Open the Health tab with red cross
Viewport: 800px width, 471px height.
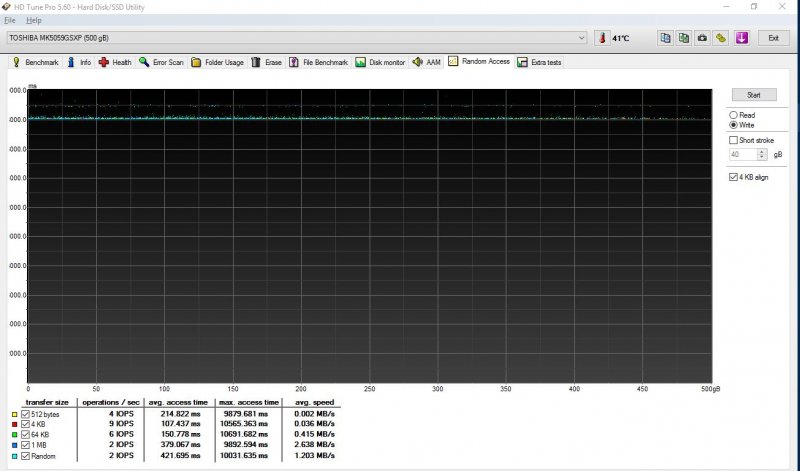[114, 62]
